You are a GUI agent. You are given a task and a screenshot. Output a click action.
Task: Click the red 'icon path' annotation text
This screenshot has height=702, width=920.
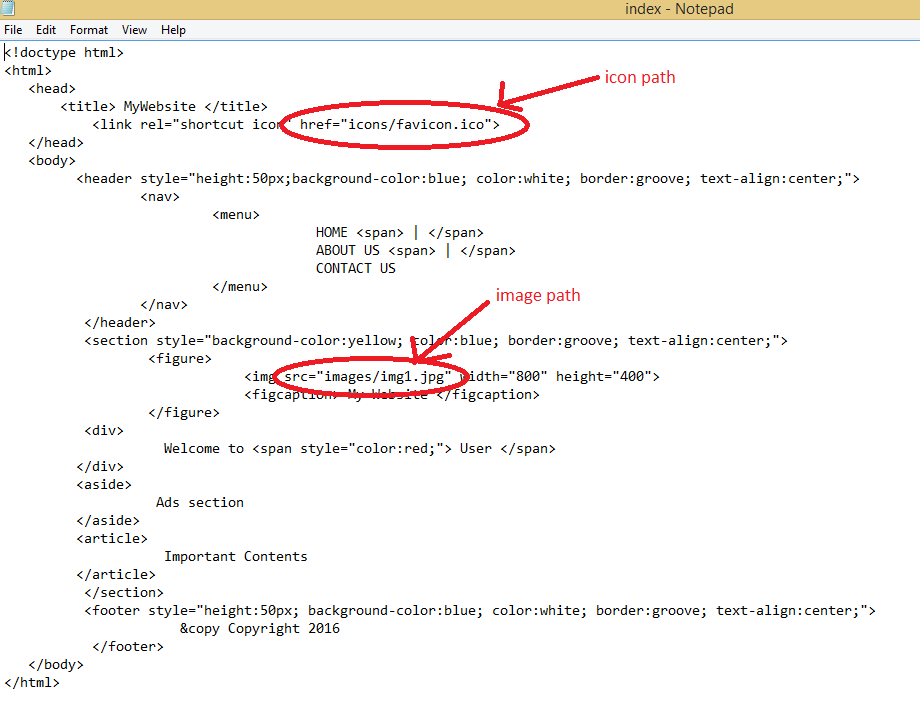[640, 77]
